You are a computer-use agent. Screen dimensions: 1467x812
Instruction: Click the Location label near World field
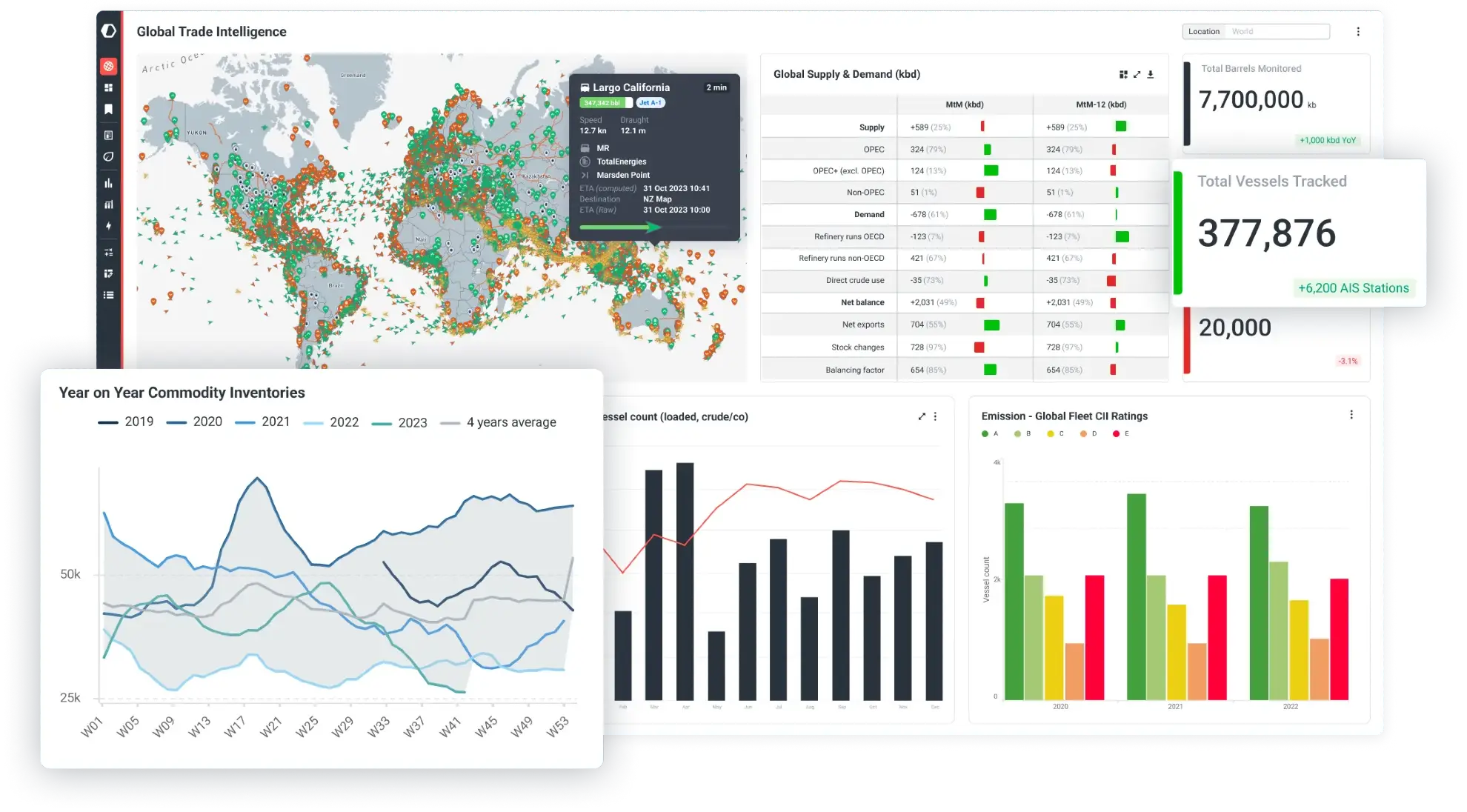click(x=1203, y=31)
